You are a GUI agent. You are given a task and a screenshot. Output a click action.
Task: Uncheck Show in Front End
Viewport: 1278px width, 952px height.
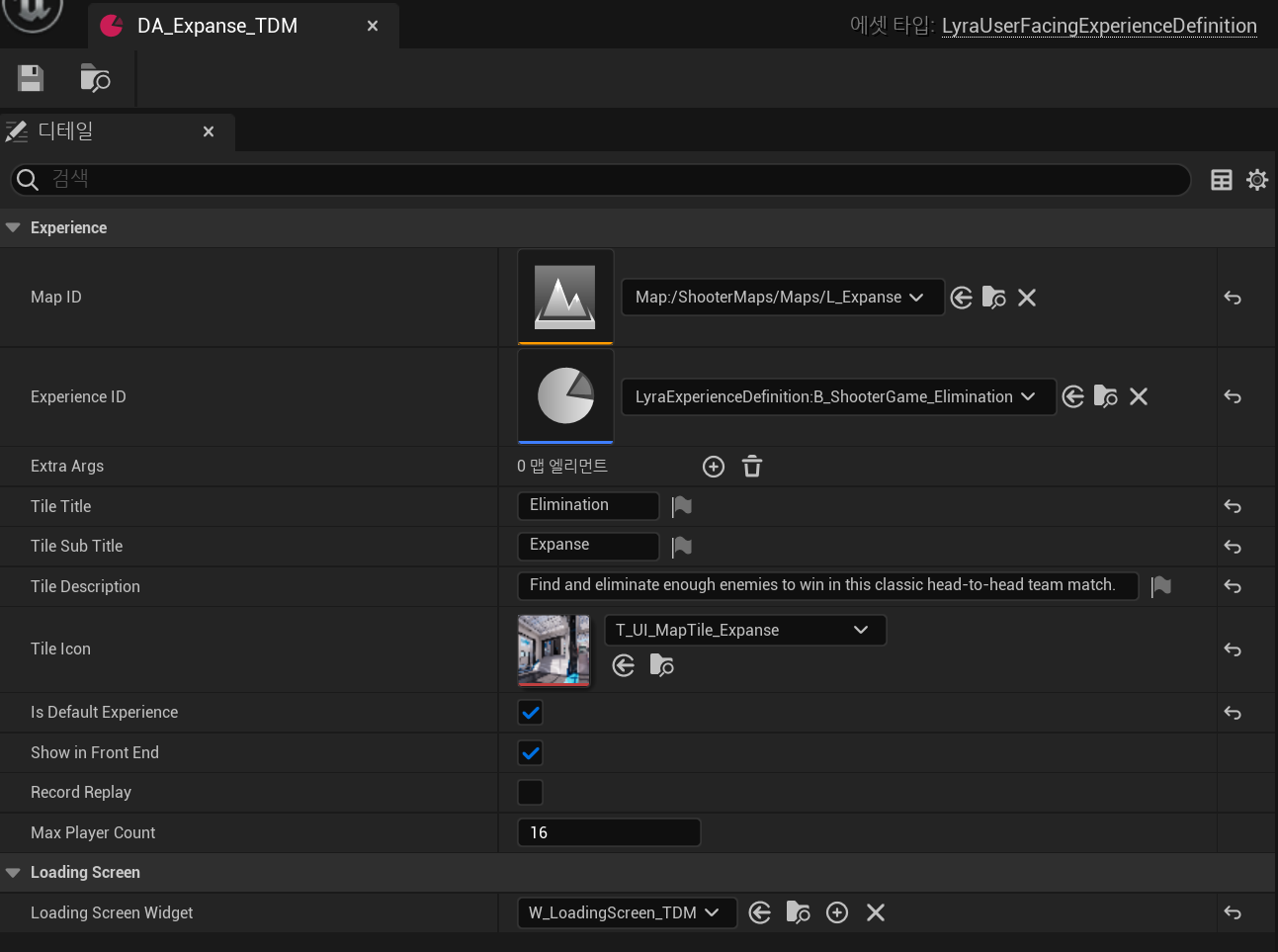pos(531,753)
